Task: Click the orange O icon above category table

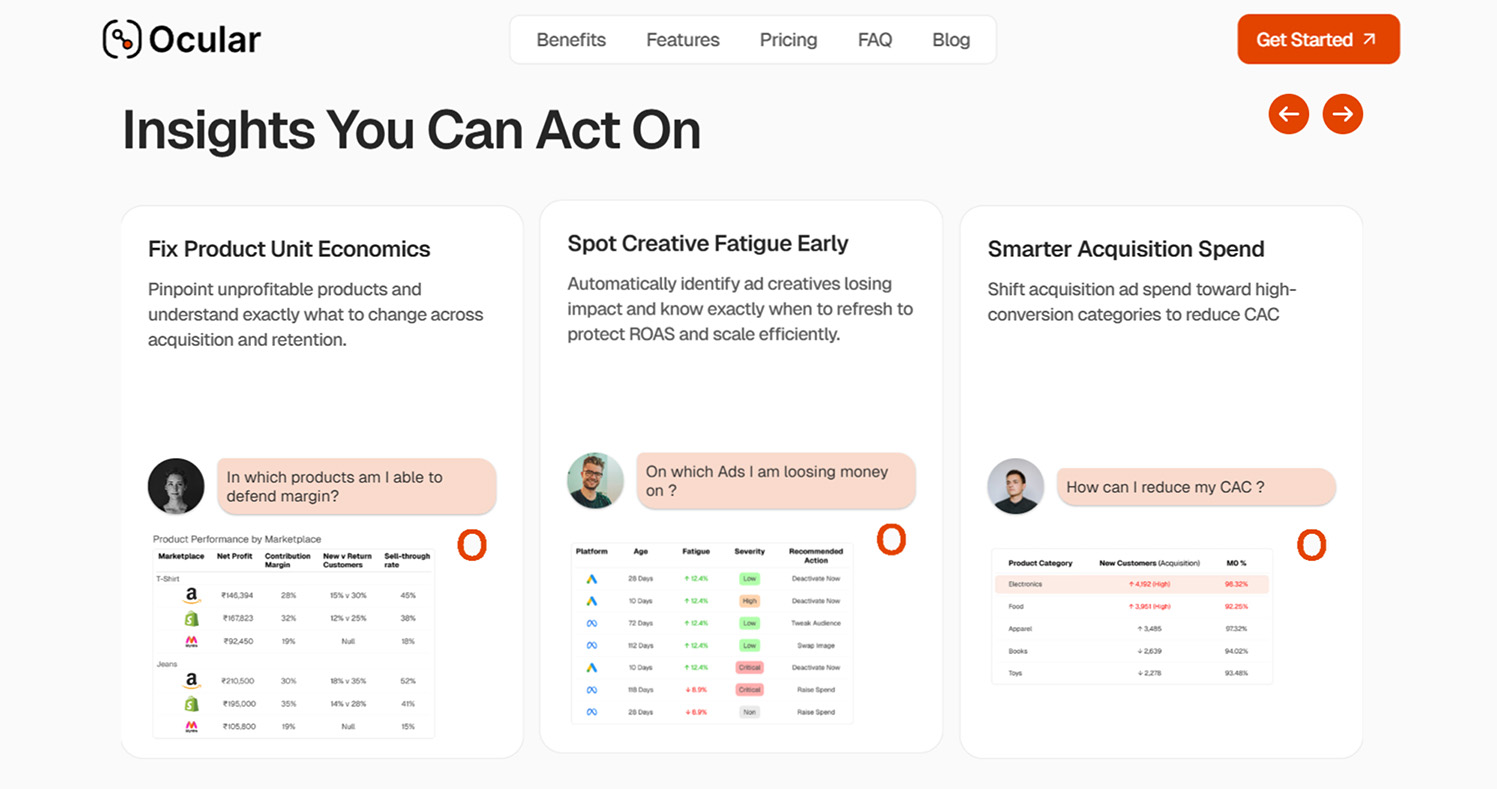Action: click(x=1311, y=545)
